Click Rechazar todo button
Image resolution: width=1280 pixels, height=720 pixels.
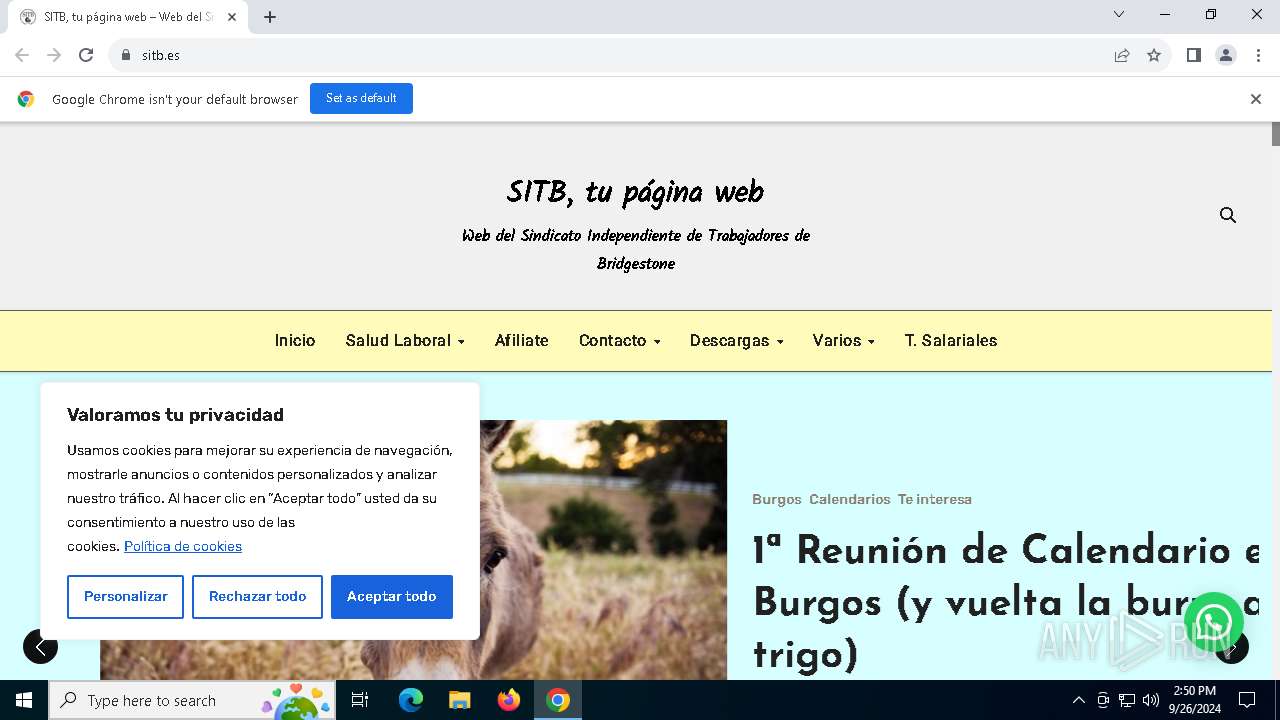(x=257, y=596)
